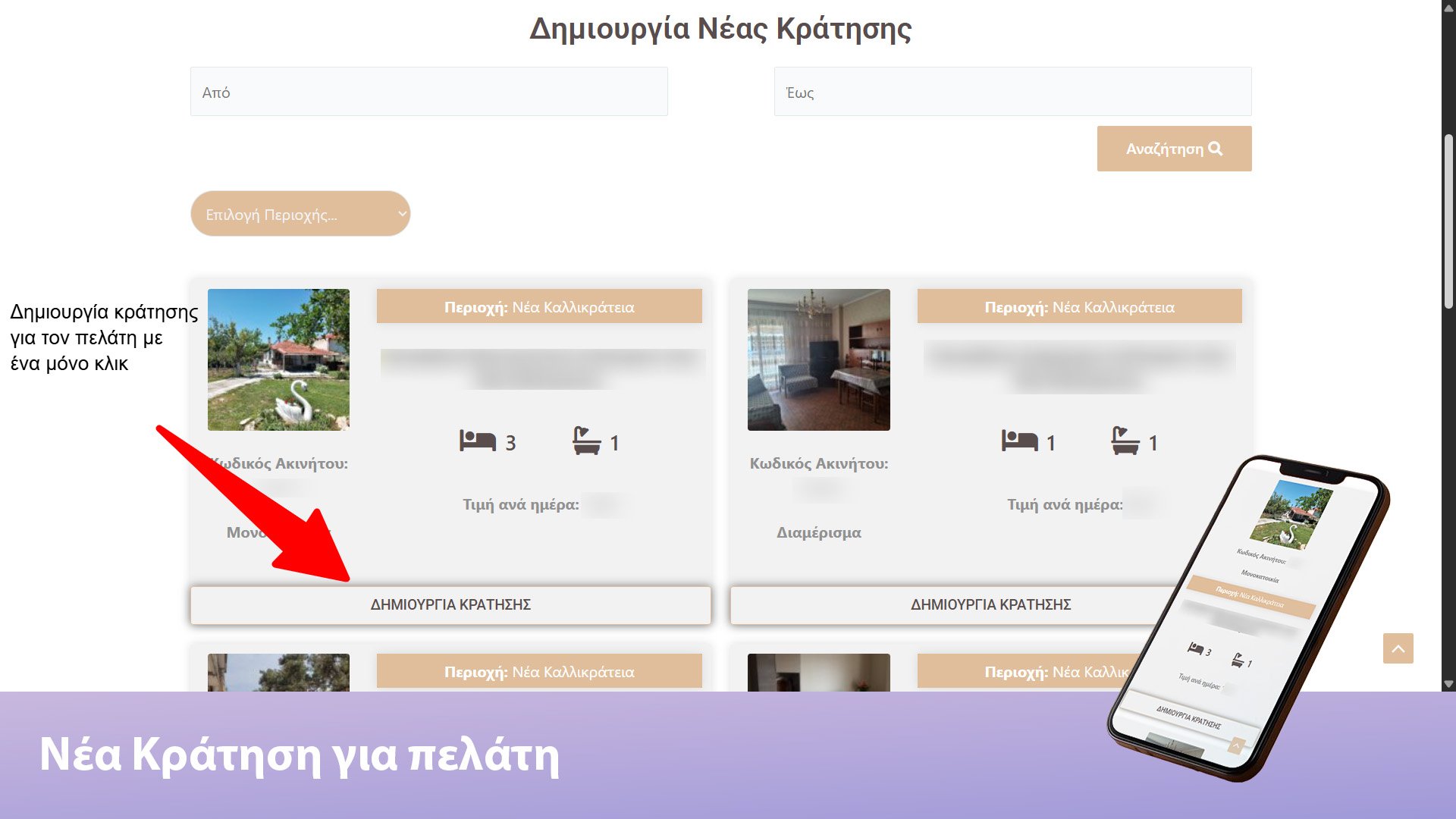1456x819 pixels.
Task: Select the bed icon on the apartment listing
Action: click(x=1020, y=440)
